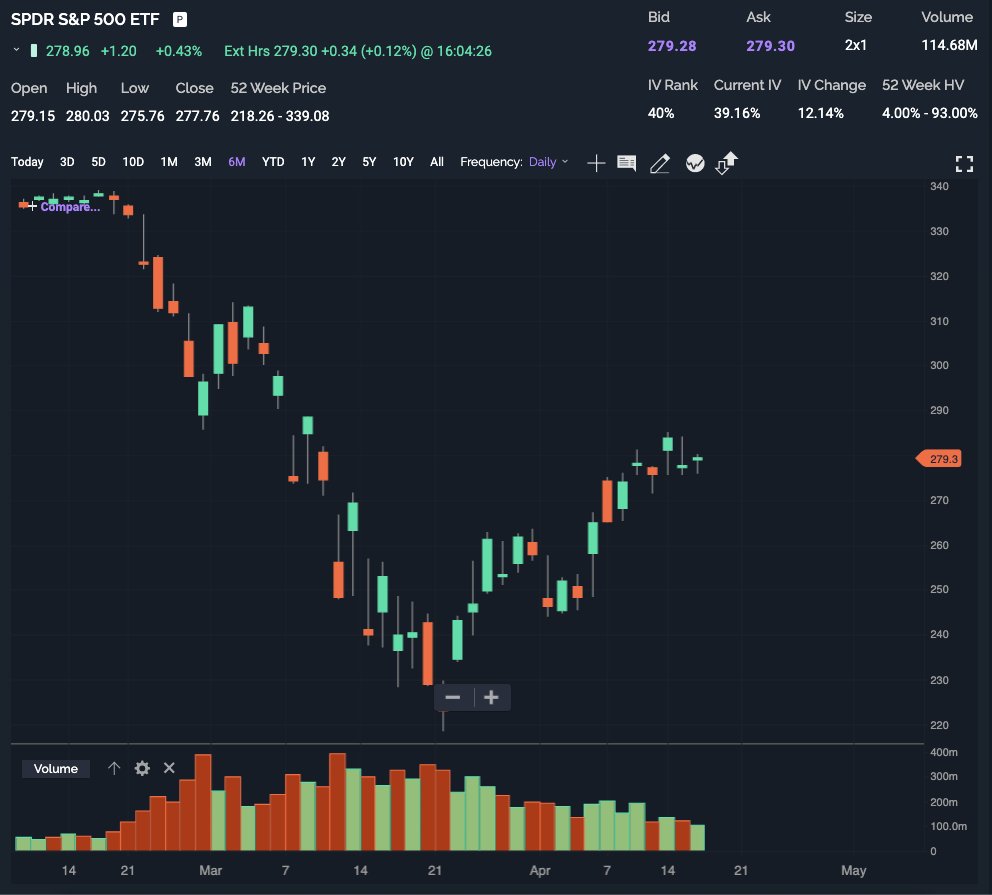Click the Close value 277.76

point(197,116)
